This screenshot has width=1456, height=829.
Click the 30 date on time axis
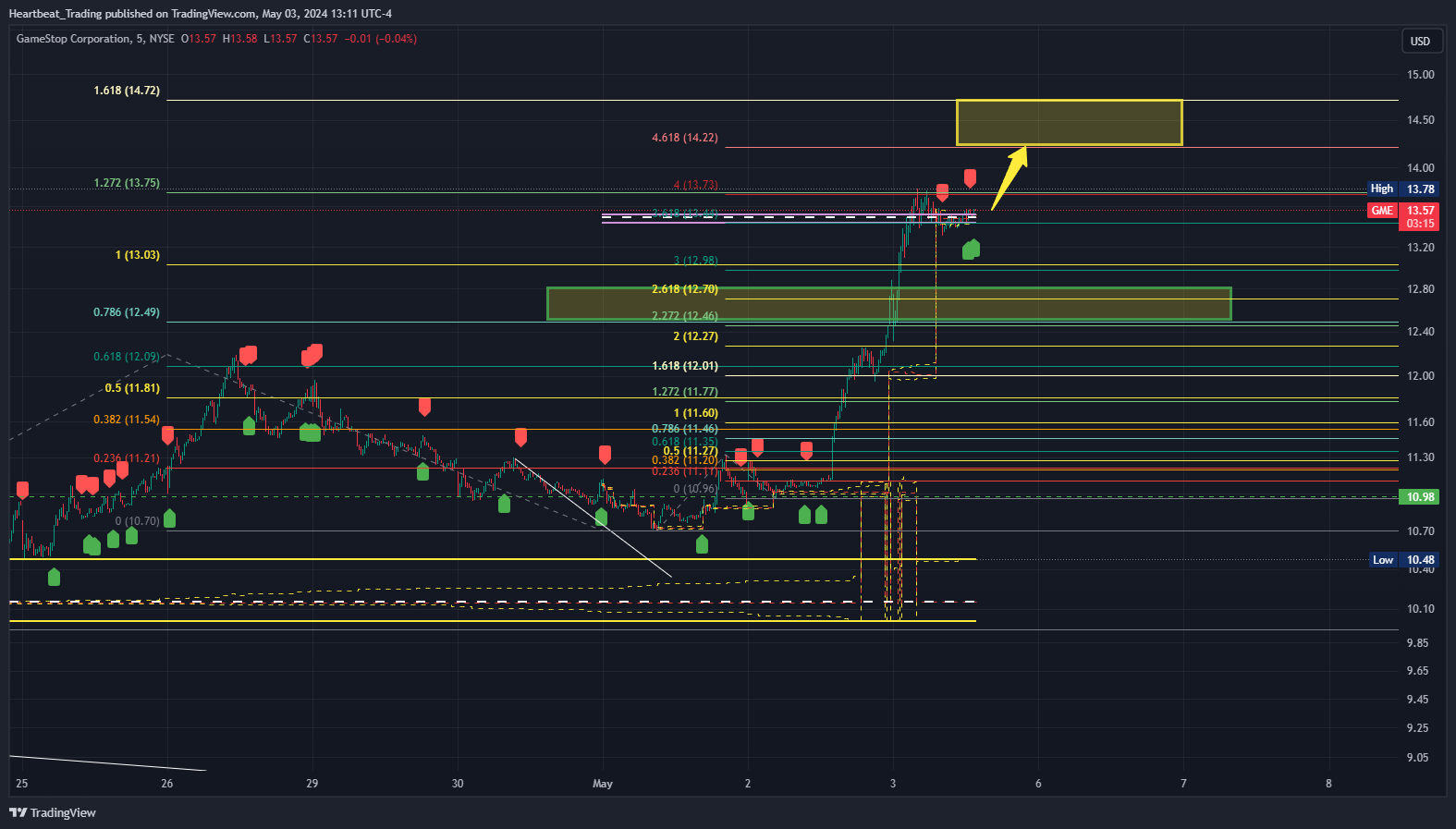click(x=458, y=784)
